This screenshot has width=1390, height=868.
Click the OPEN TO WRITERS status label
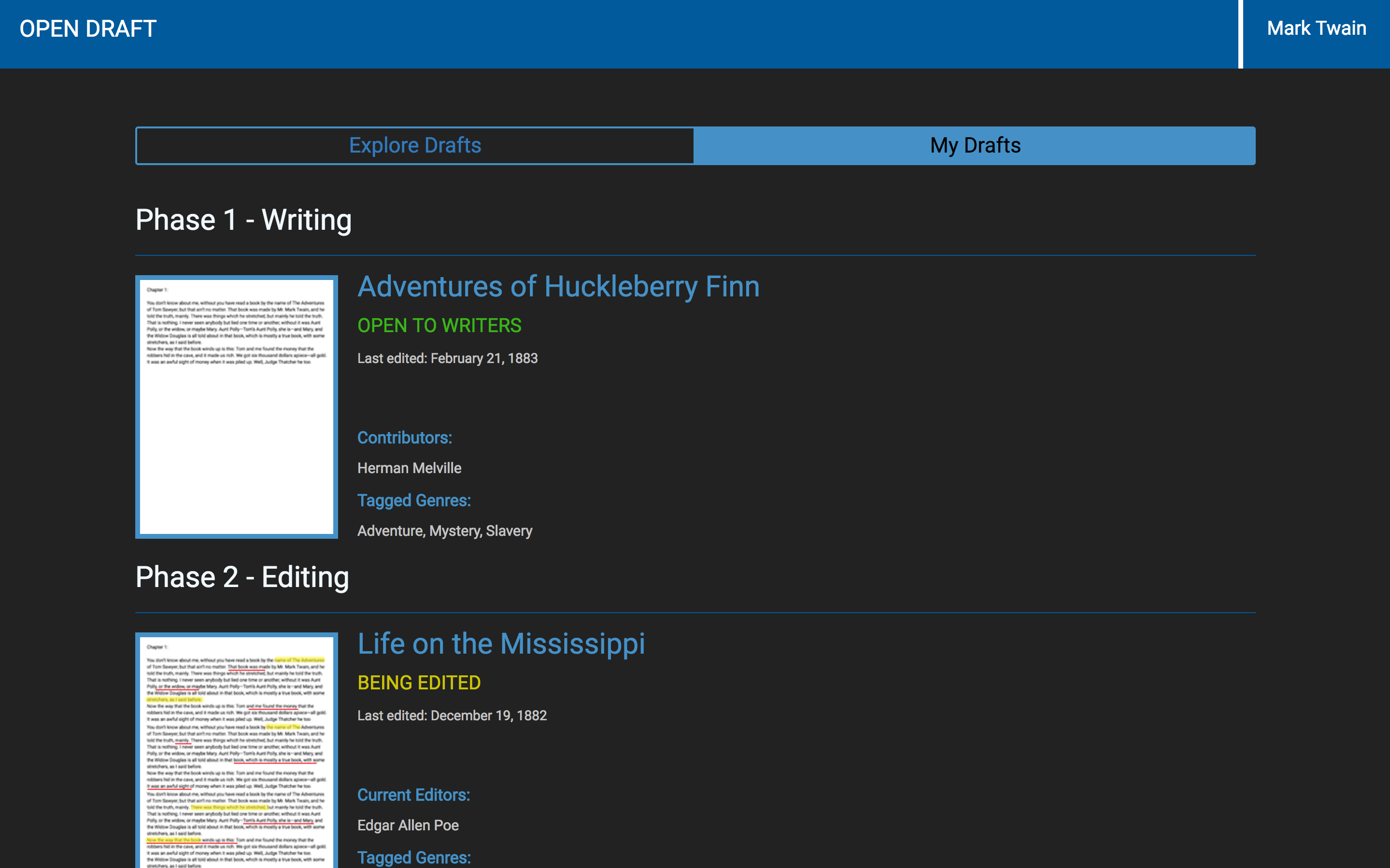(439, 325)
